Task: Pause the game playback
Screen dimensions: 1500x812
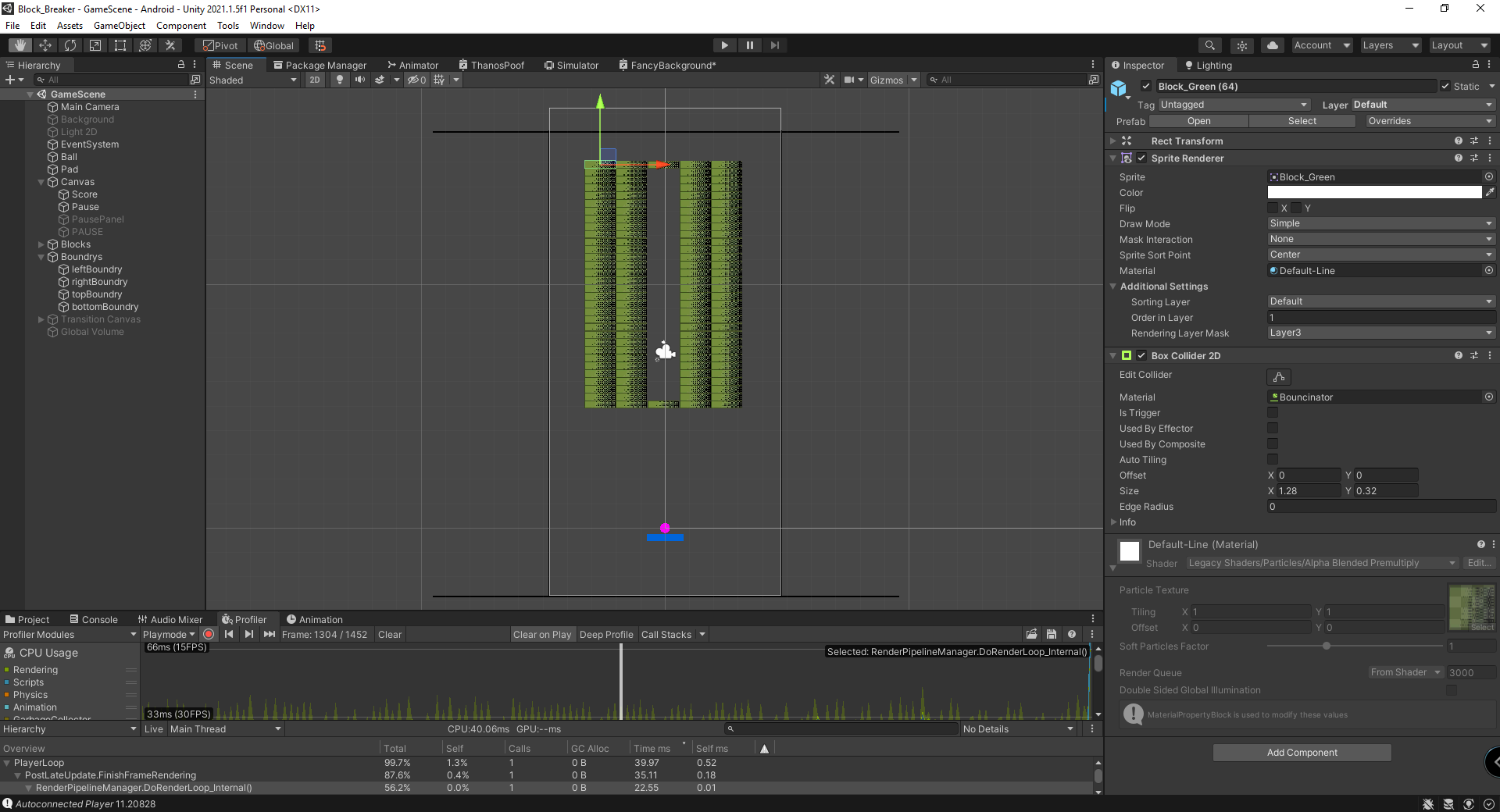Action: [x=749, y=45]
